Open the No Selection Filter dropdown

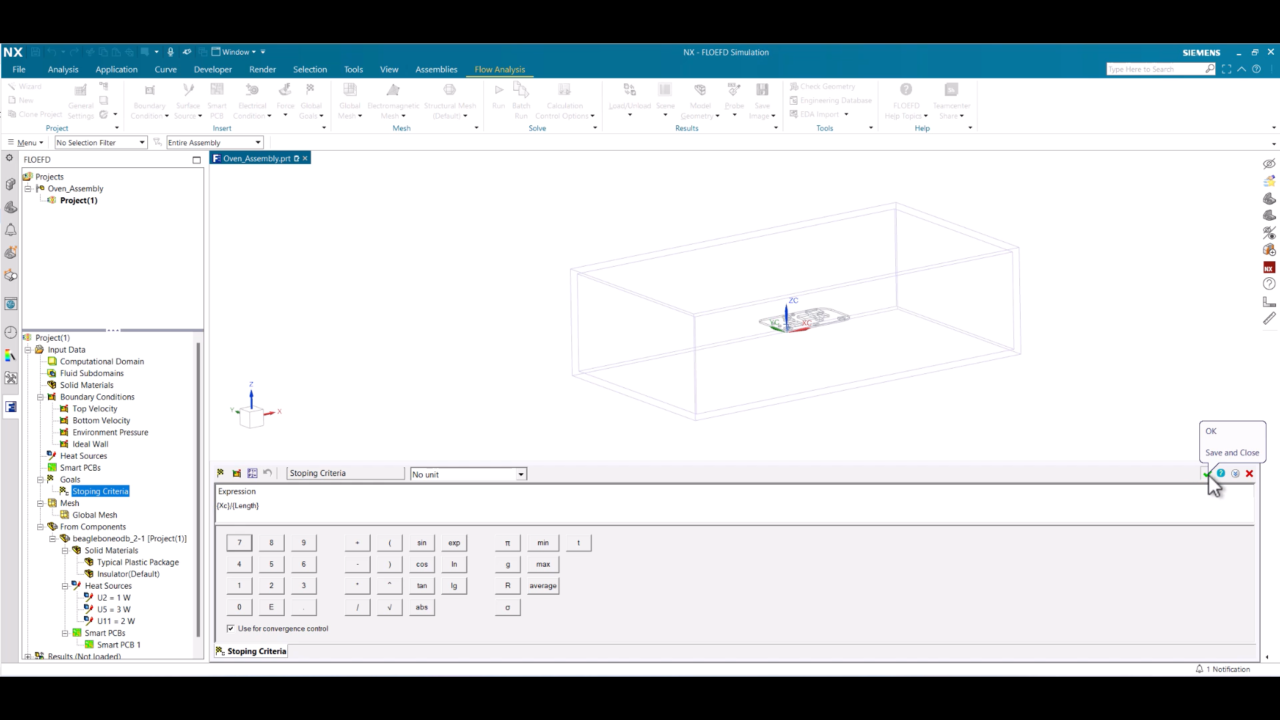[101, 143]
